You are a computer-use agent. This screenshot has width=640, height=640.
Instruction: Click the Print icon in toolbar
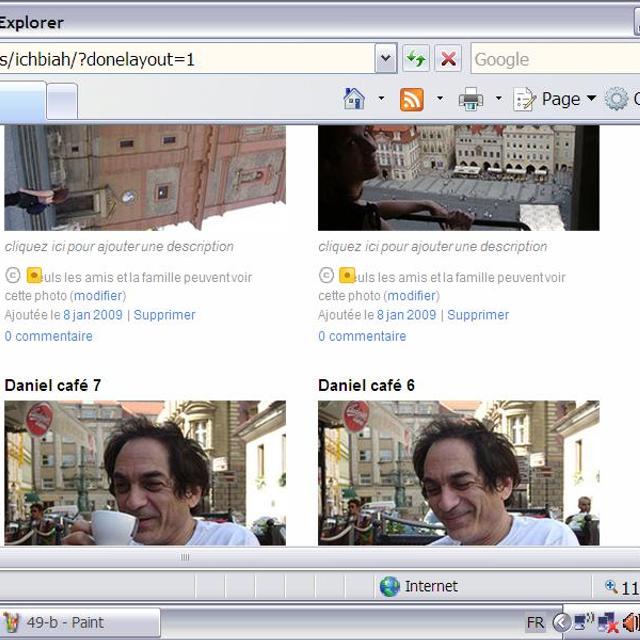pos(470,99)
